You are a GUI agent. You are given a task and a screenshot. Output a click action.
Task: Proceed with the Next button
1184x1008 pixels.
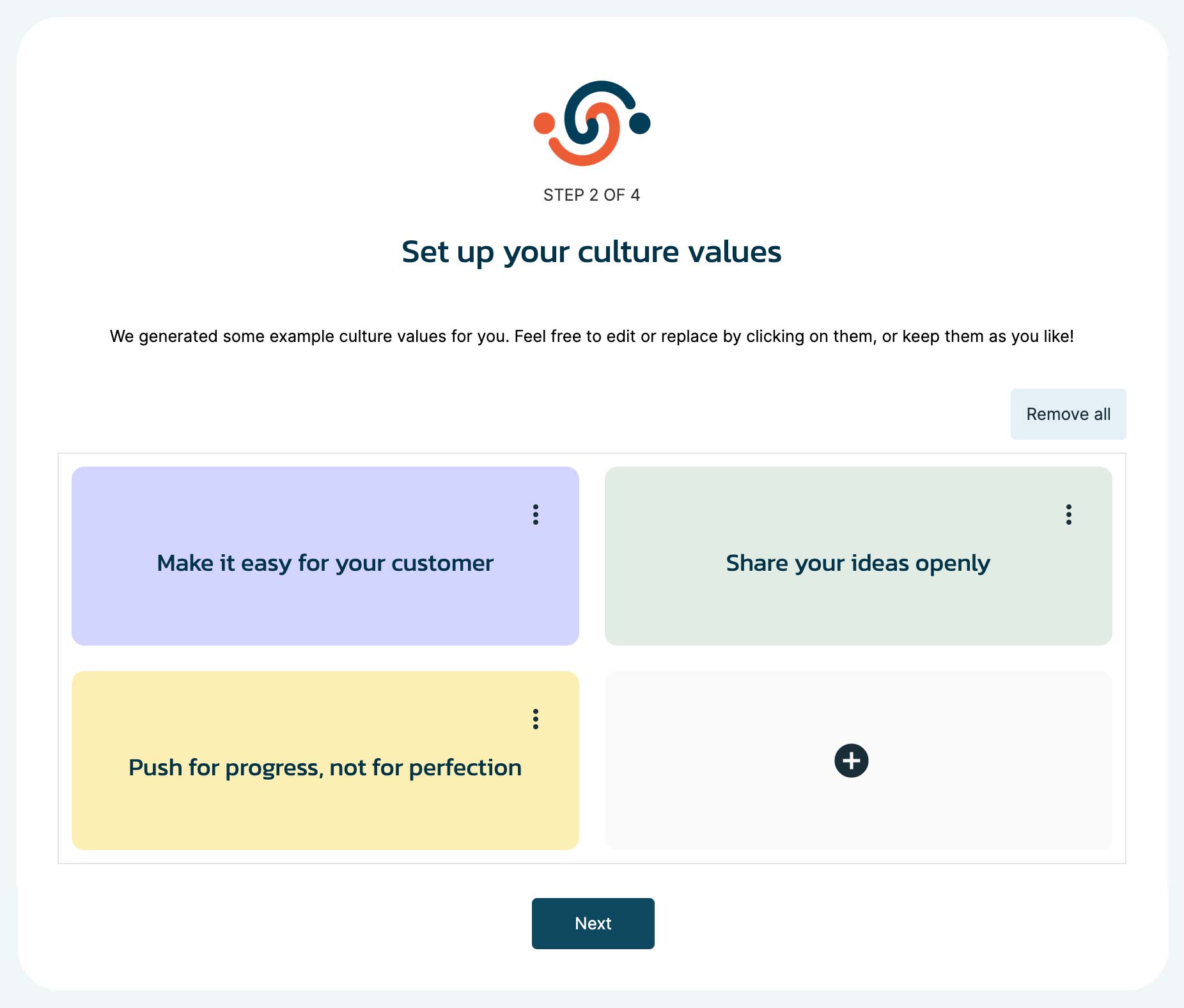[x=593, y=923]
